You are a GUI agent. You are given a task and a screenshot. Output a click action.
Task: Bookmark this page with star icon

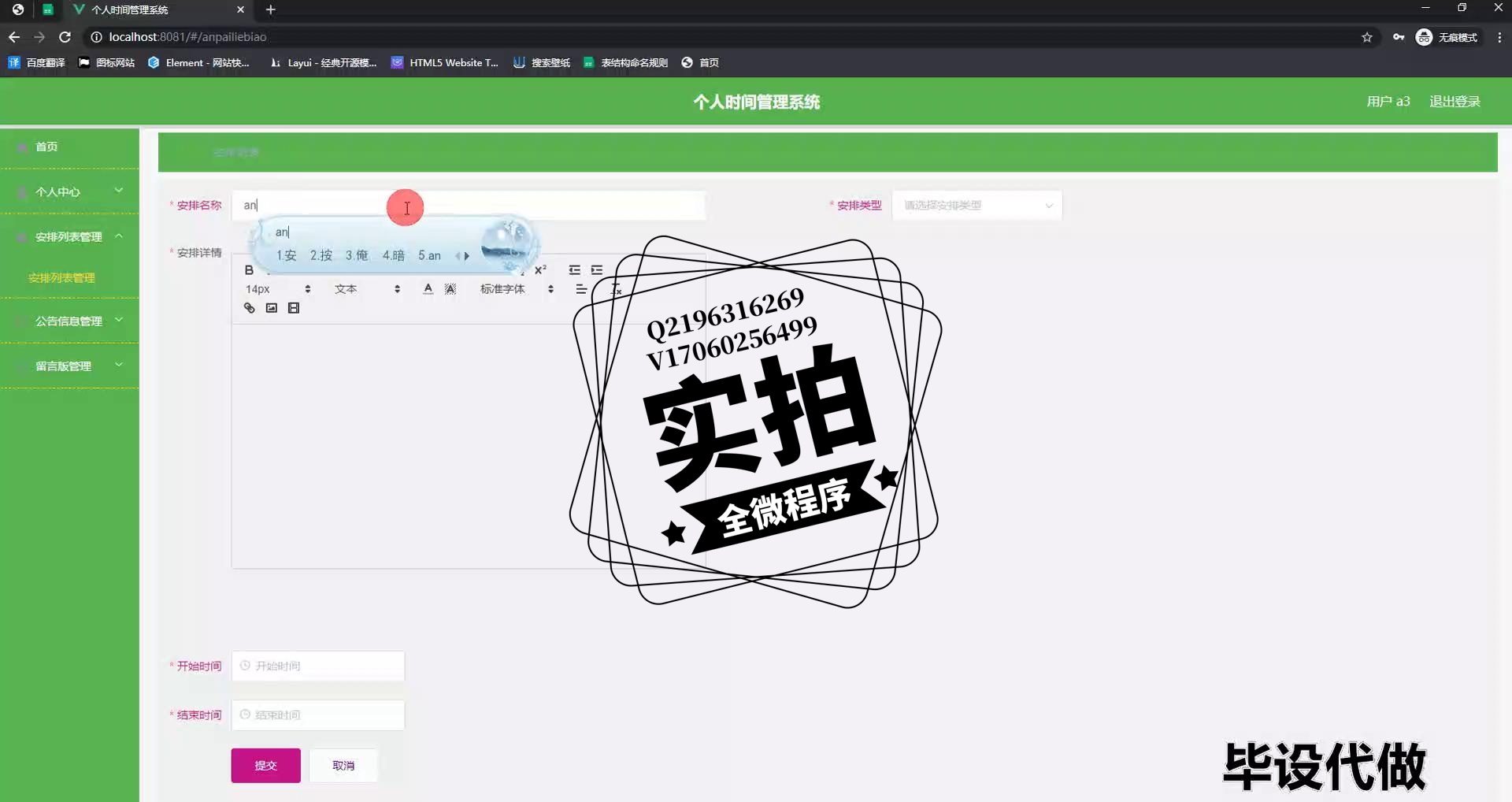point(1367,37)
